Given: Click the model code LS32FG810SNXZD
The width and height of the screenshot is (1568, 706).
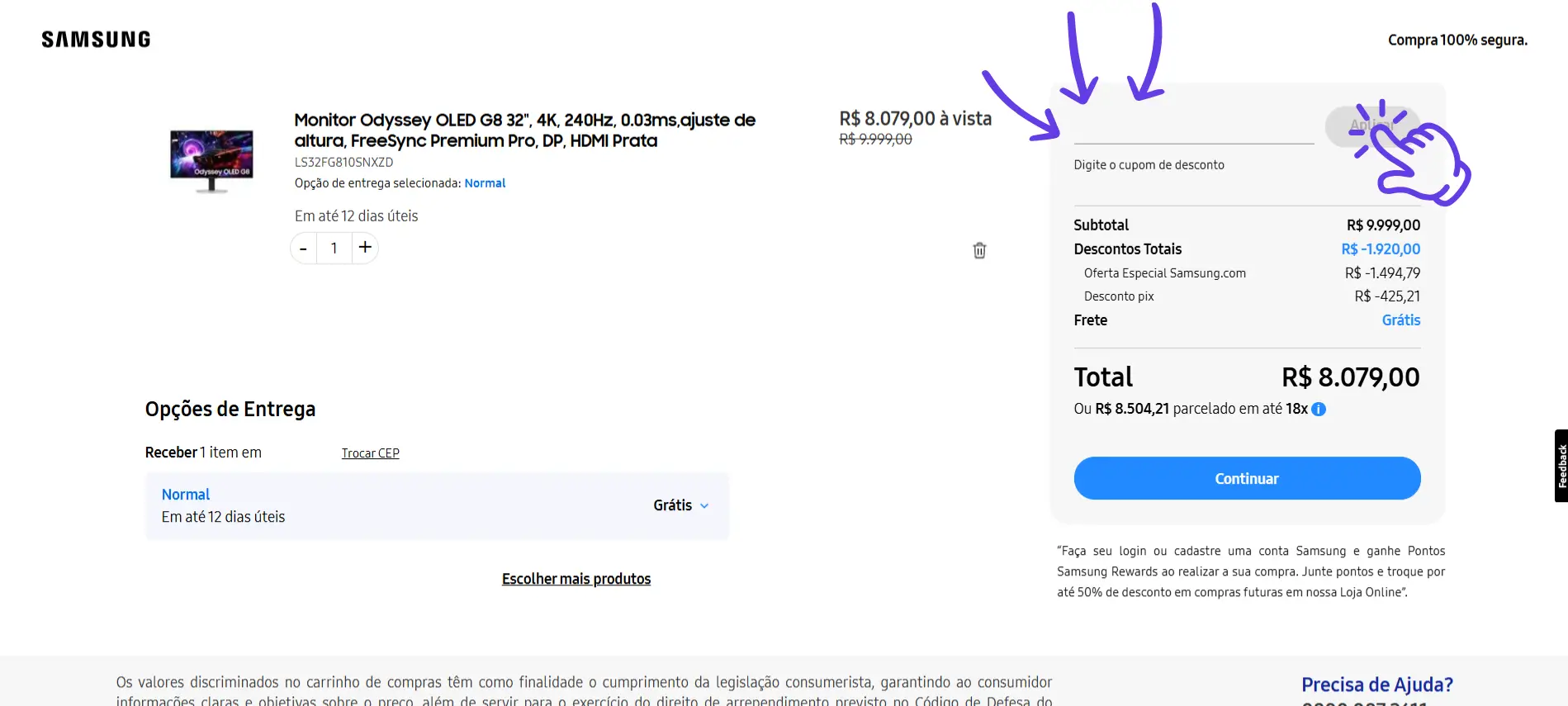Looking at the screenshot, I should [x=343, y=163].
